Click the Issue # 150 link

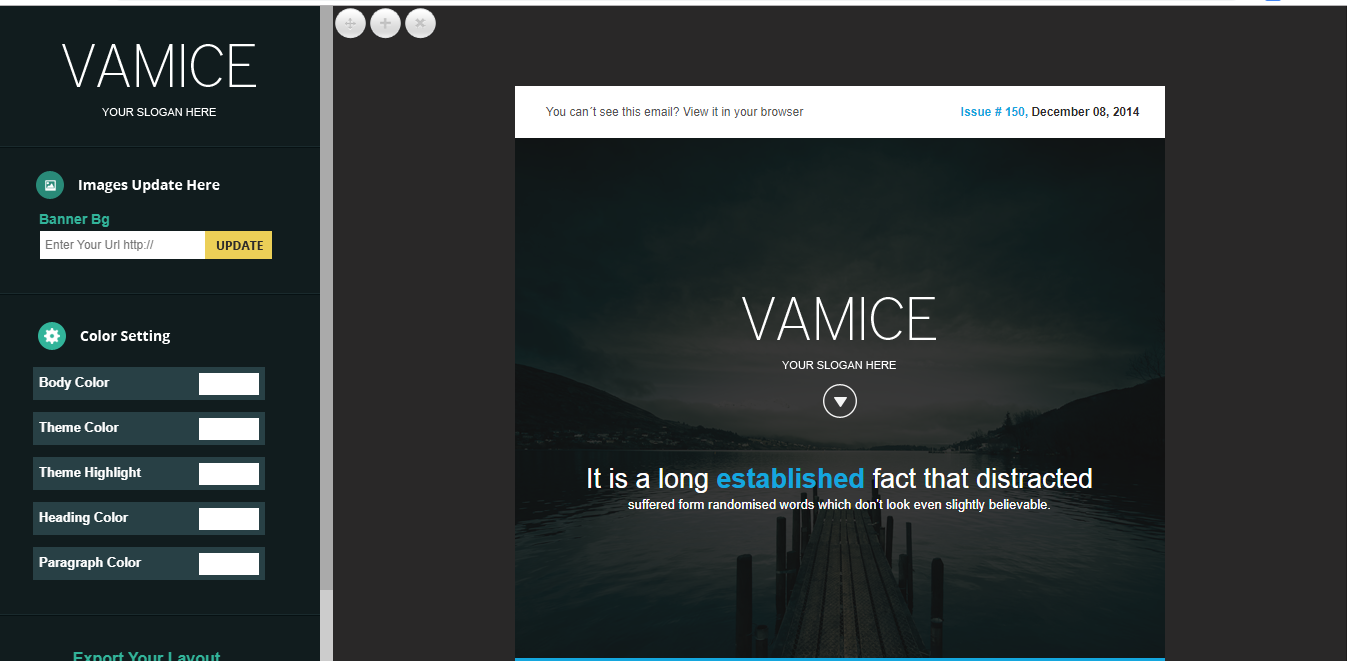coord(992,112)
